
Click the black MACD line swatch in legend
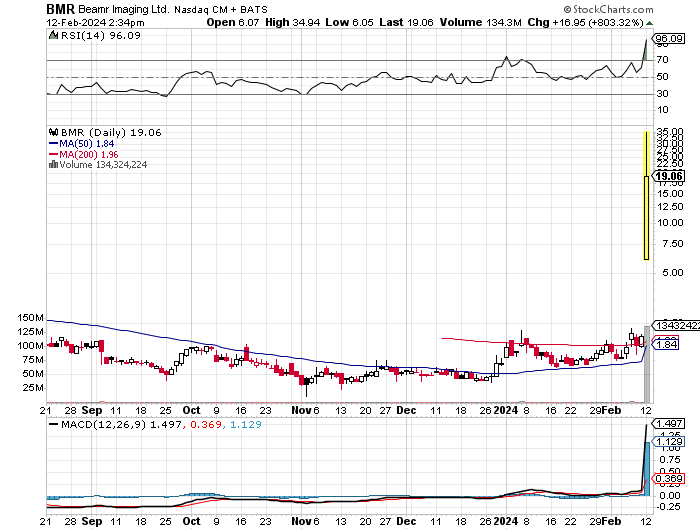(x=53, y=425)
